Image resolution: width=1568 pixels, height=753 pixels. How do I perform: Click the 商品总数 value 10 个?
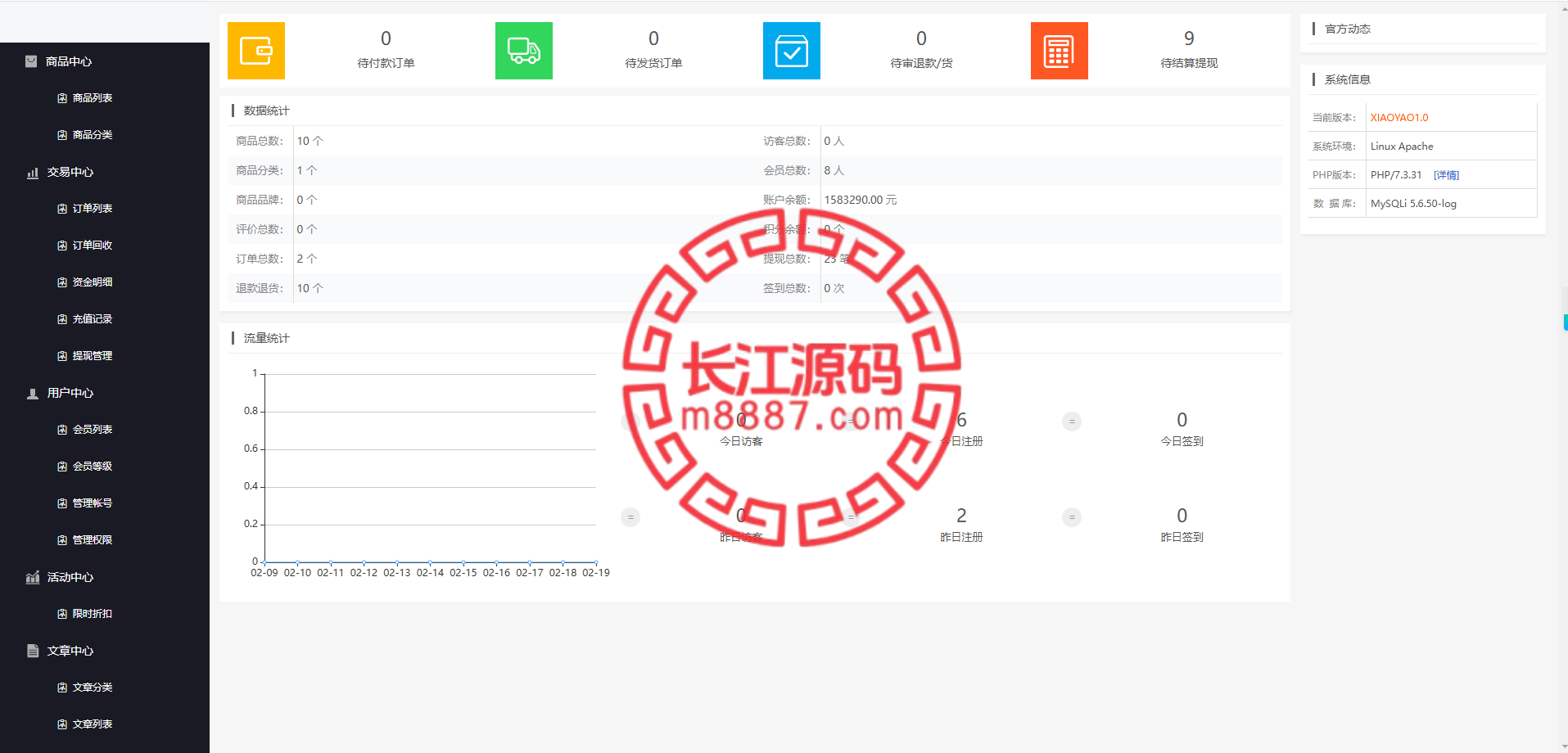310,141
